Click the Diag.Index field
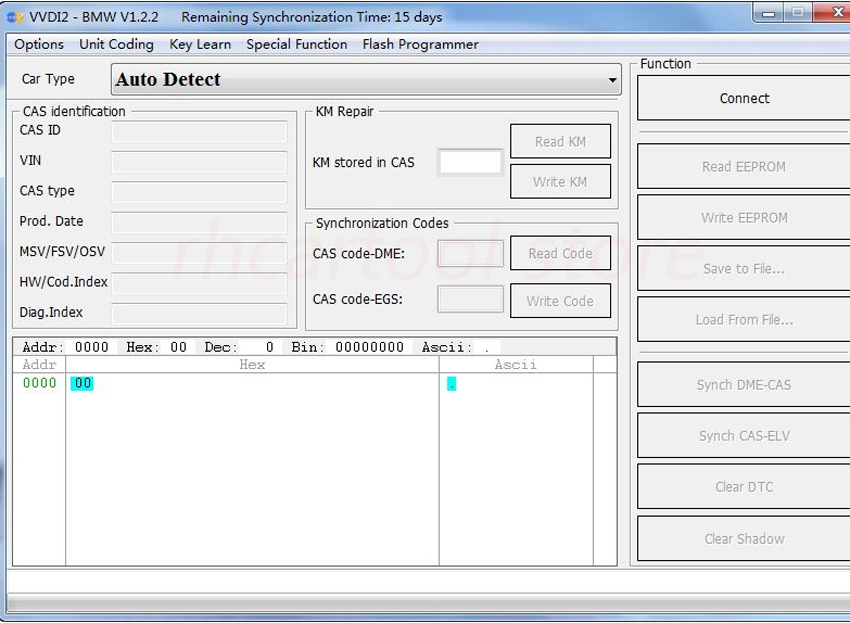This screenshot has height=623, width=850. tap(199, 313)
